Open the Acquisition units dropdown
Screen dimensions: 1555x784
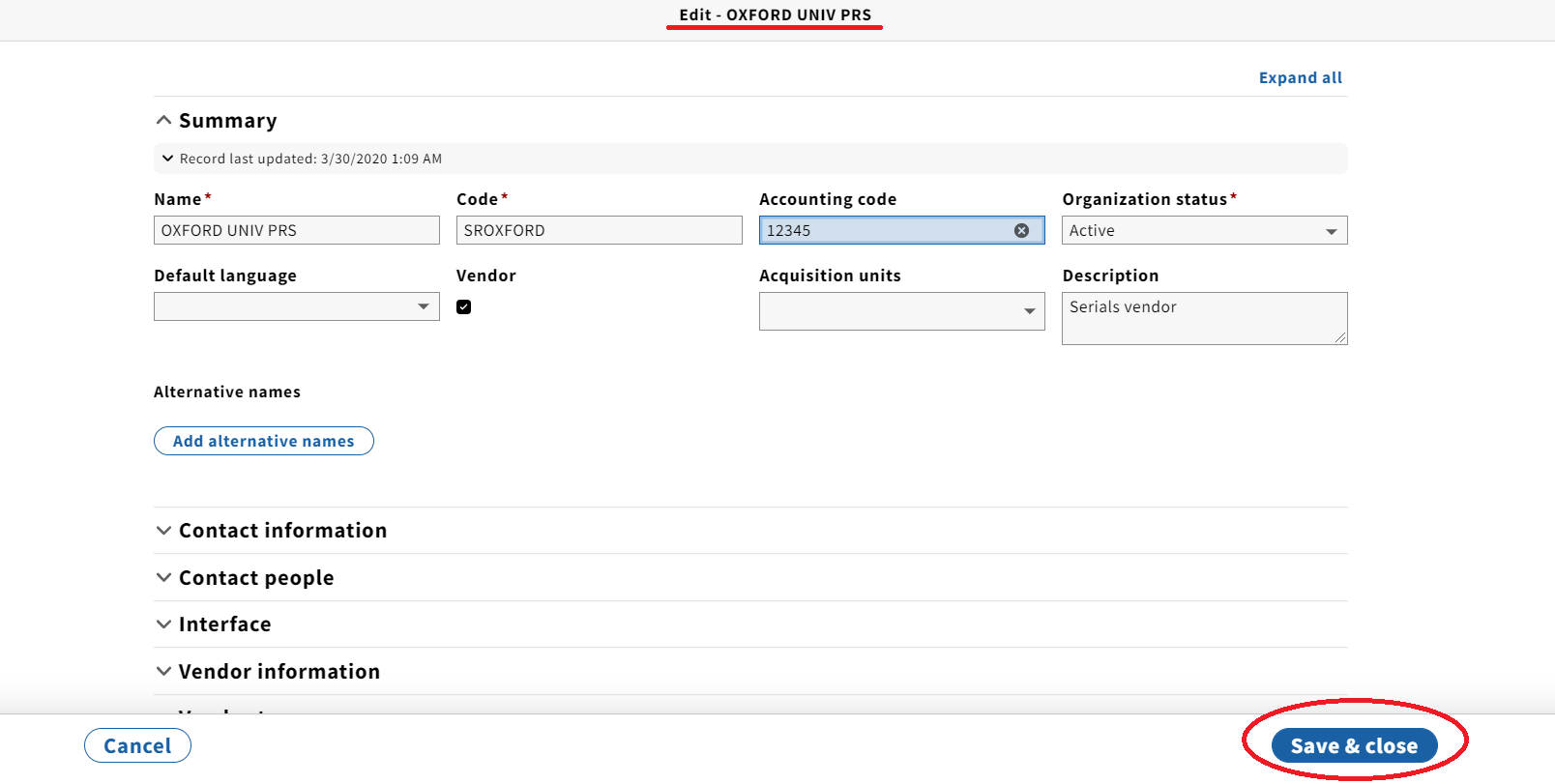point(901,311)
